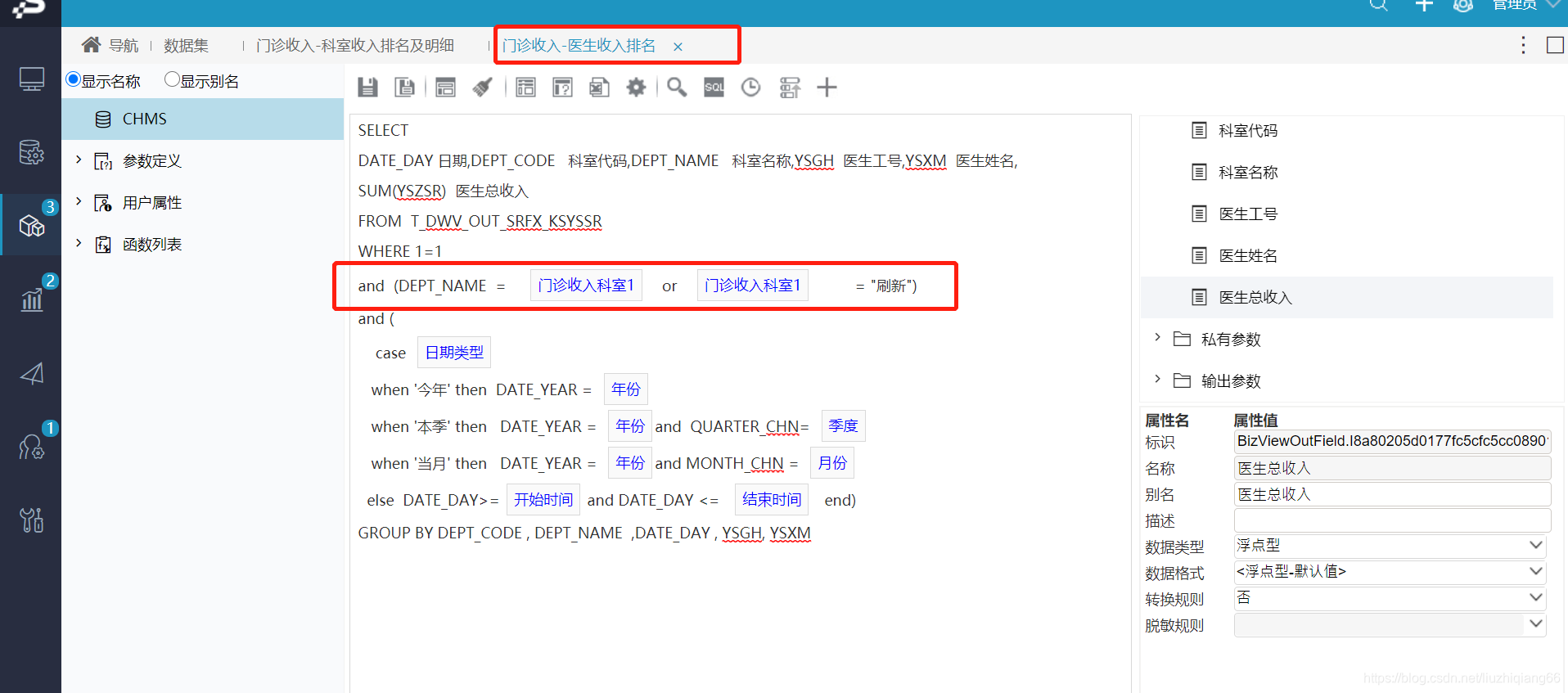Viewport: 1568px width, 693px height.
Task: Open the cube sidebar icon with badge 3
Action: click(x=31, y=226)
